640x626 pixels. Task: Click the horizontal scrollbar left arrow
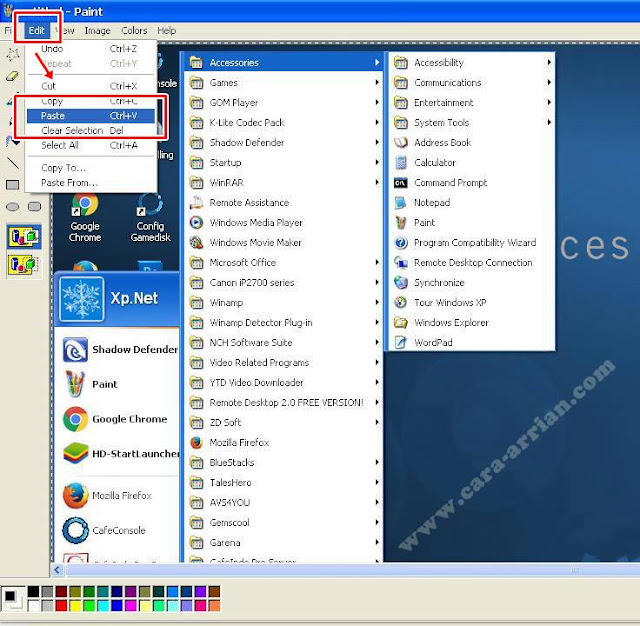[x=57, y=570]
